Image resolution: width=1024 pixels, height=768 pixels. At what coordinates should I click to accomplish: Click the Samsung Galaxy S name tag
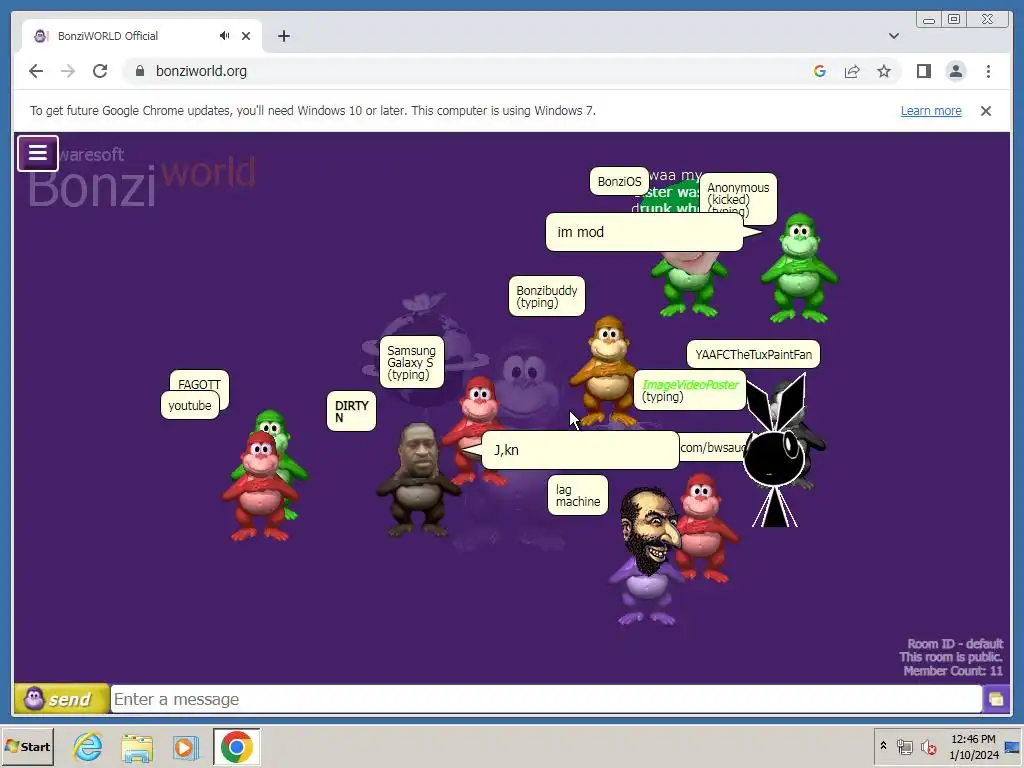(411, 362)
